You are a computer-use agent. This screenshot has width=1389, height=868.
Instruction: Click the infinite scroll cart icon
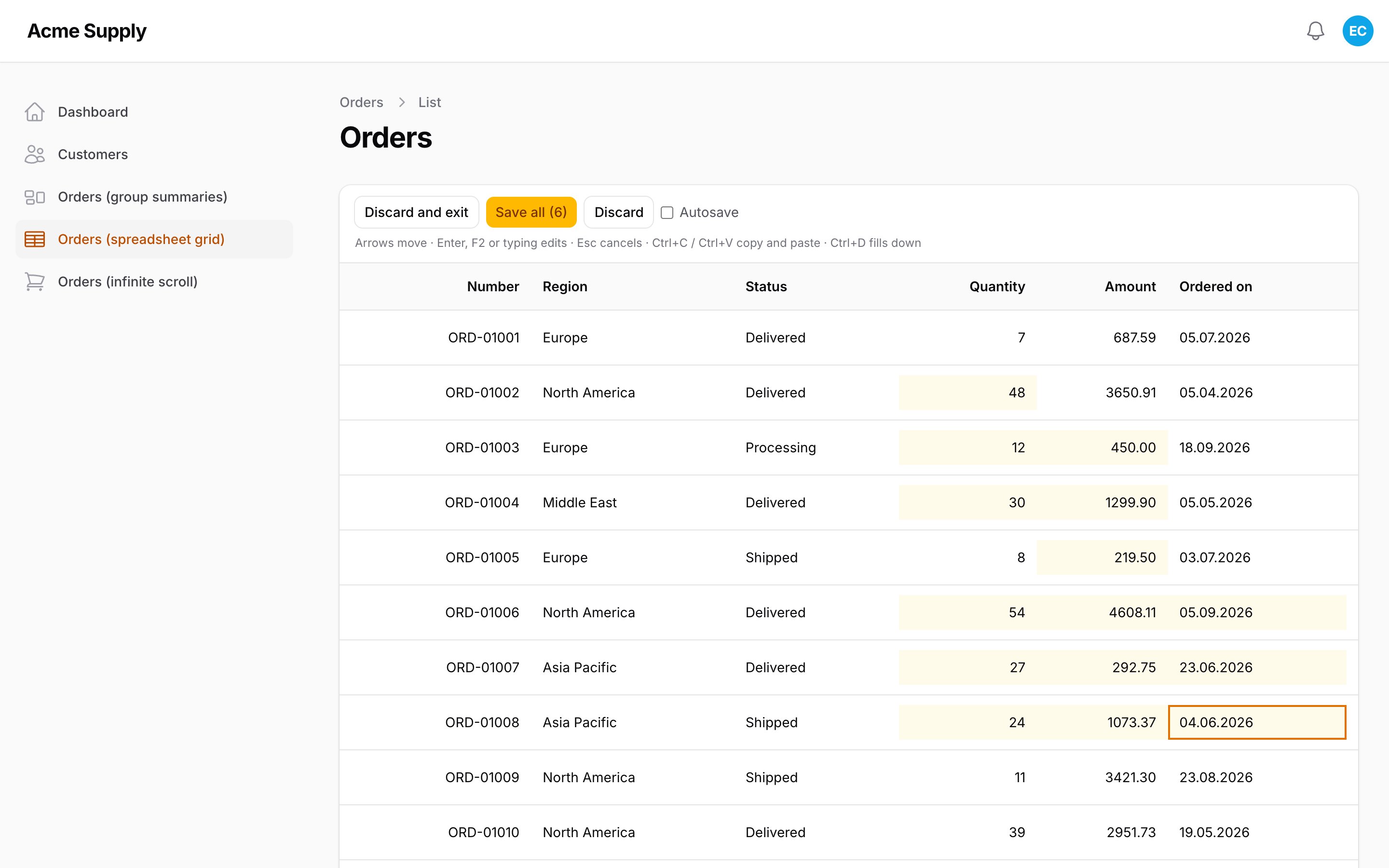click(34, 282)
